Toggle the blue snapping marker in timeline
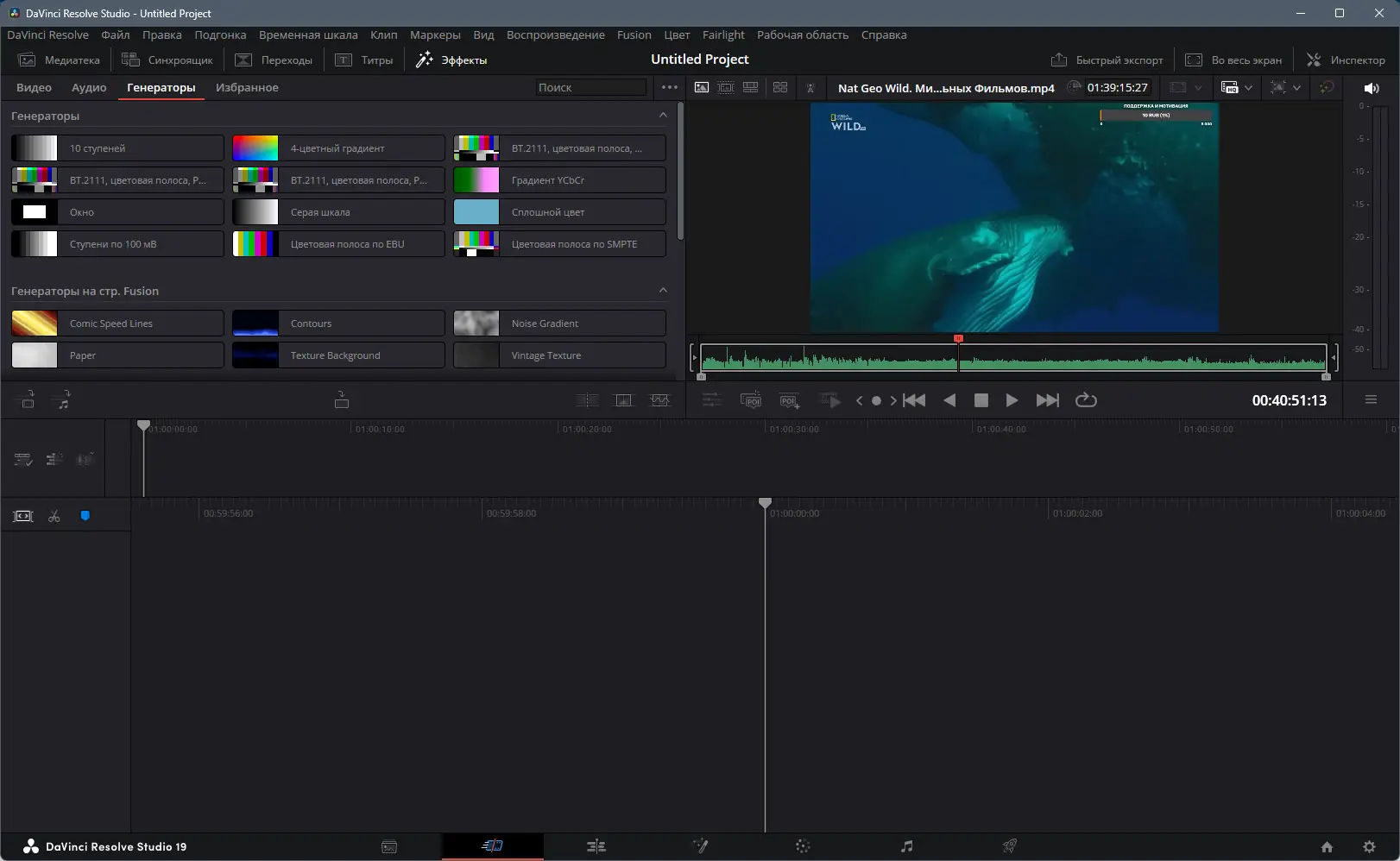 85,516
